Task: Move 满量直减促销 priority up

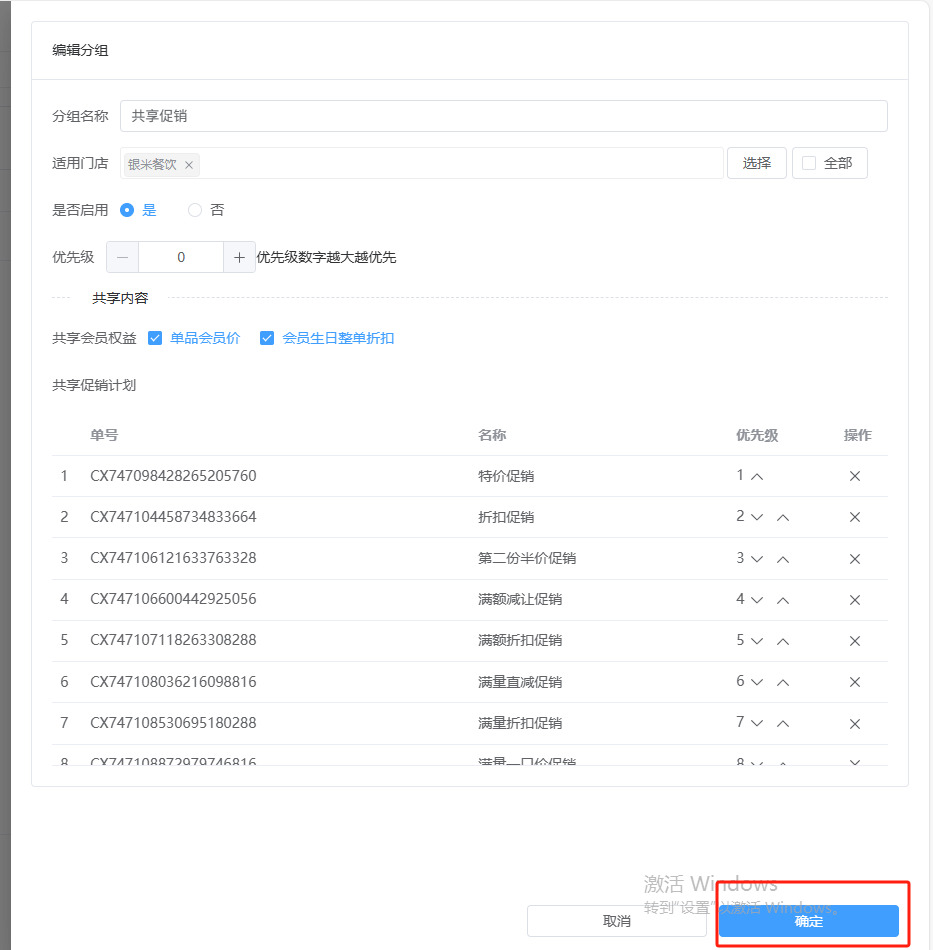Action: 783,682
